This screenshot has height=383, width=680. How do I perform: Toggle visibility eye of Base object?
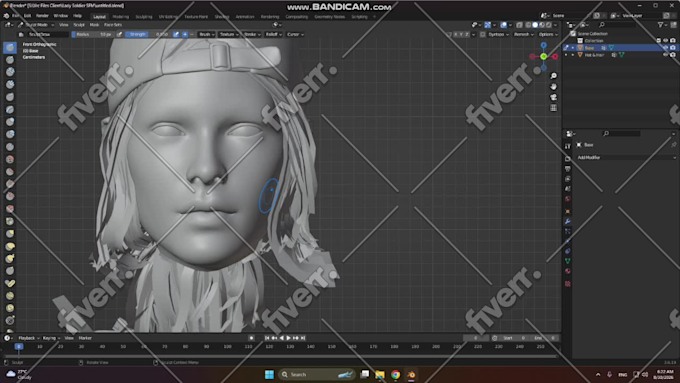[x=665, y=48]
